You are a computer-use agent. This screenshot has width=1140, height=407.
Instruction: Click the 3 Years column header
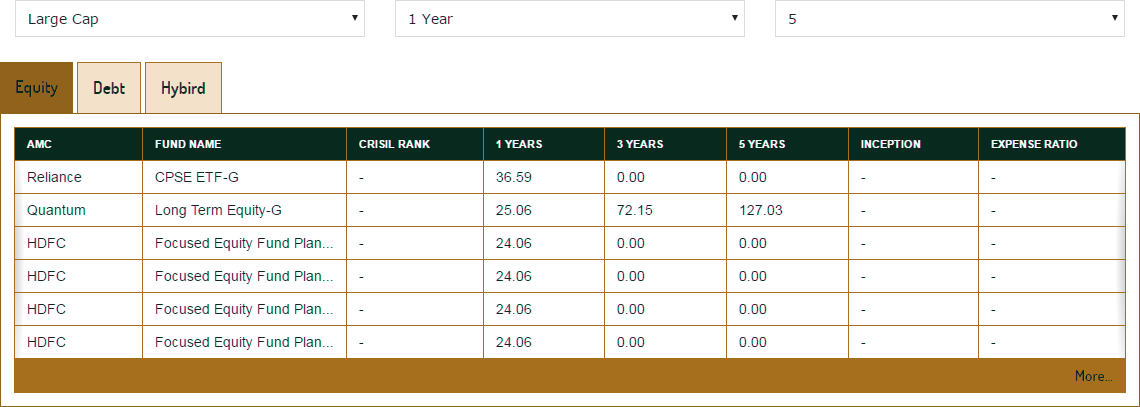click(640, 144)
